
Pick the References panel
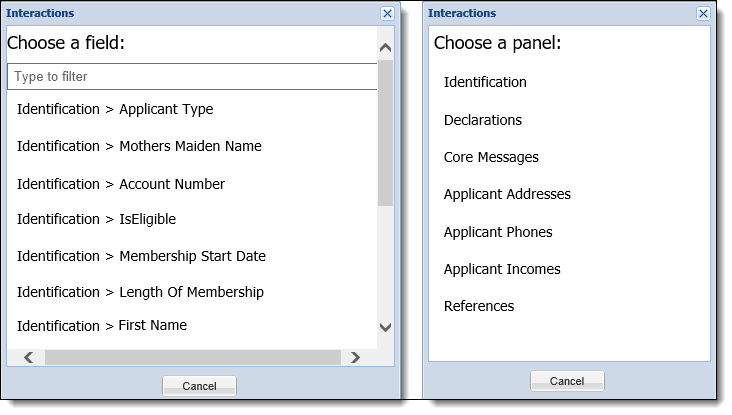pos(479,306)
